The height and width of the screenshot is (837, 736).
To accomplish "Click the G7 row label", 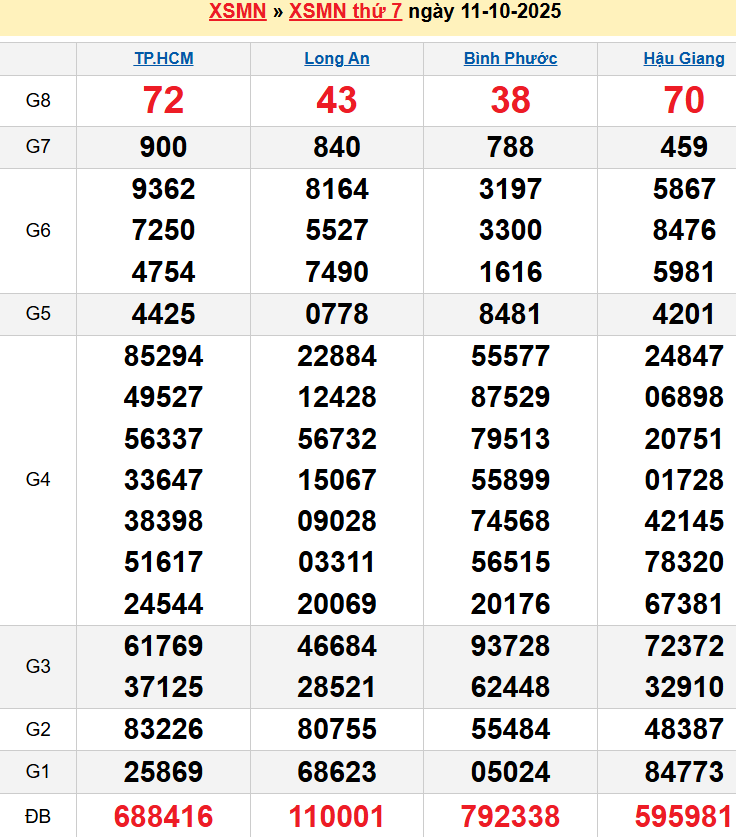I will pos(38,147).
